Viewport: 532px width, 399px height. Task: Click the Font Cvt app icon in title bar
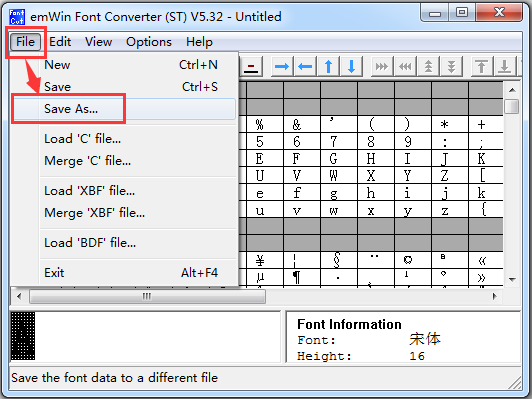[x=17, y=17]
